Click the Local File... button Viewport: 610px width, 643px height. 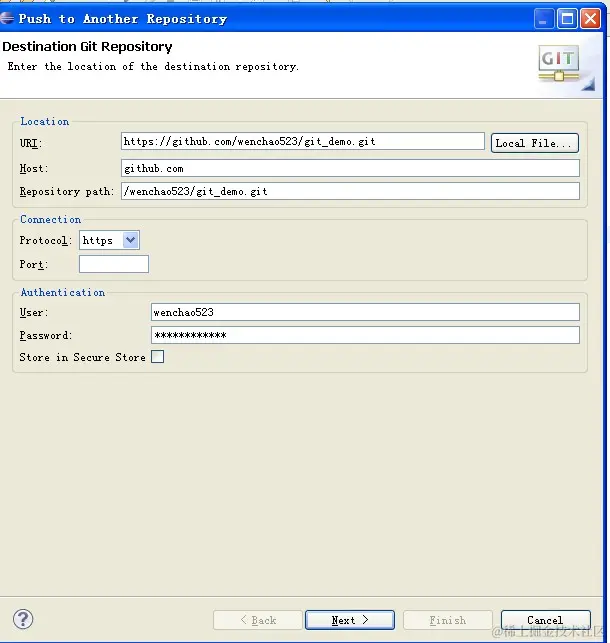point(535,143)
